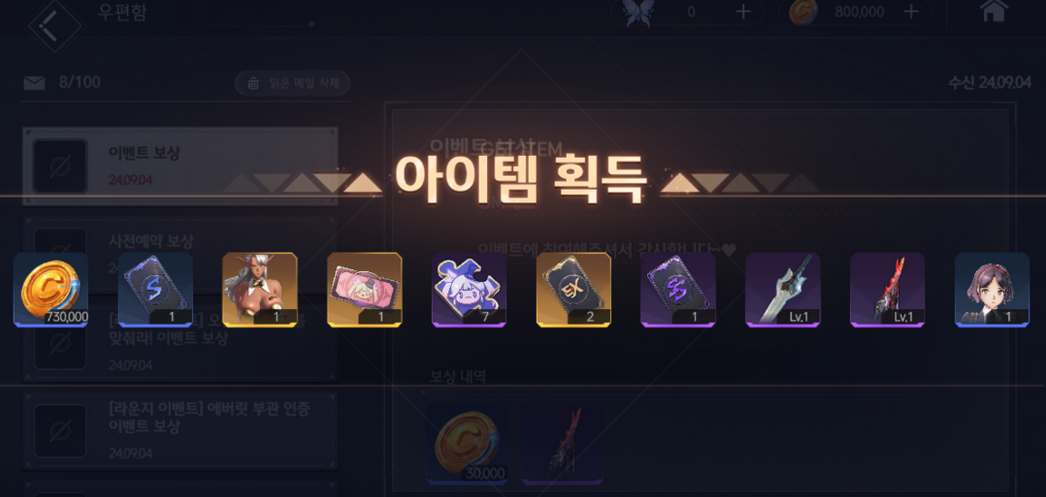This screenshot has width=1046, height=497.
Task: Open the home screen icon
Action: point(993,11)
